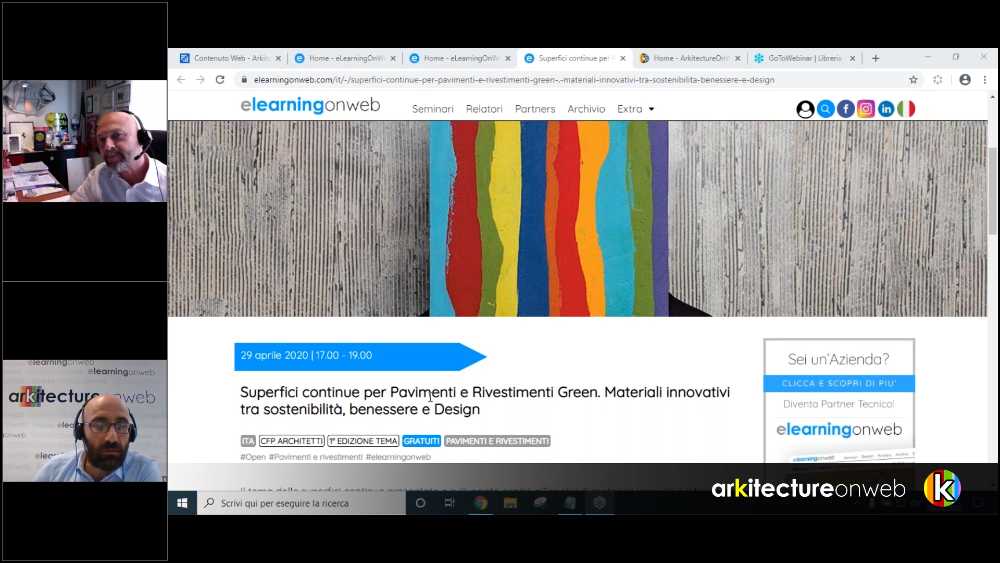Viewport: 1000px width, 563px height.
Task: Close the Contenuto Web tab
Action: coord(278,58)
